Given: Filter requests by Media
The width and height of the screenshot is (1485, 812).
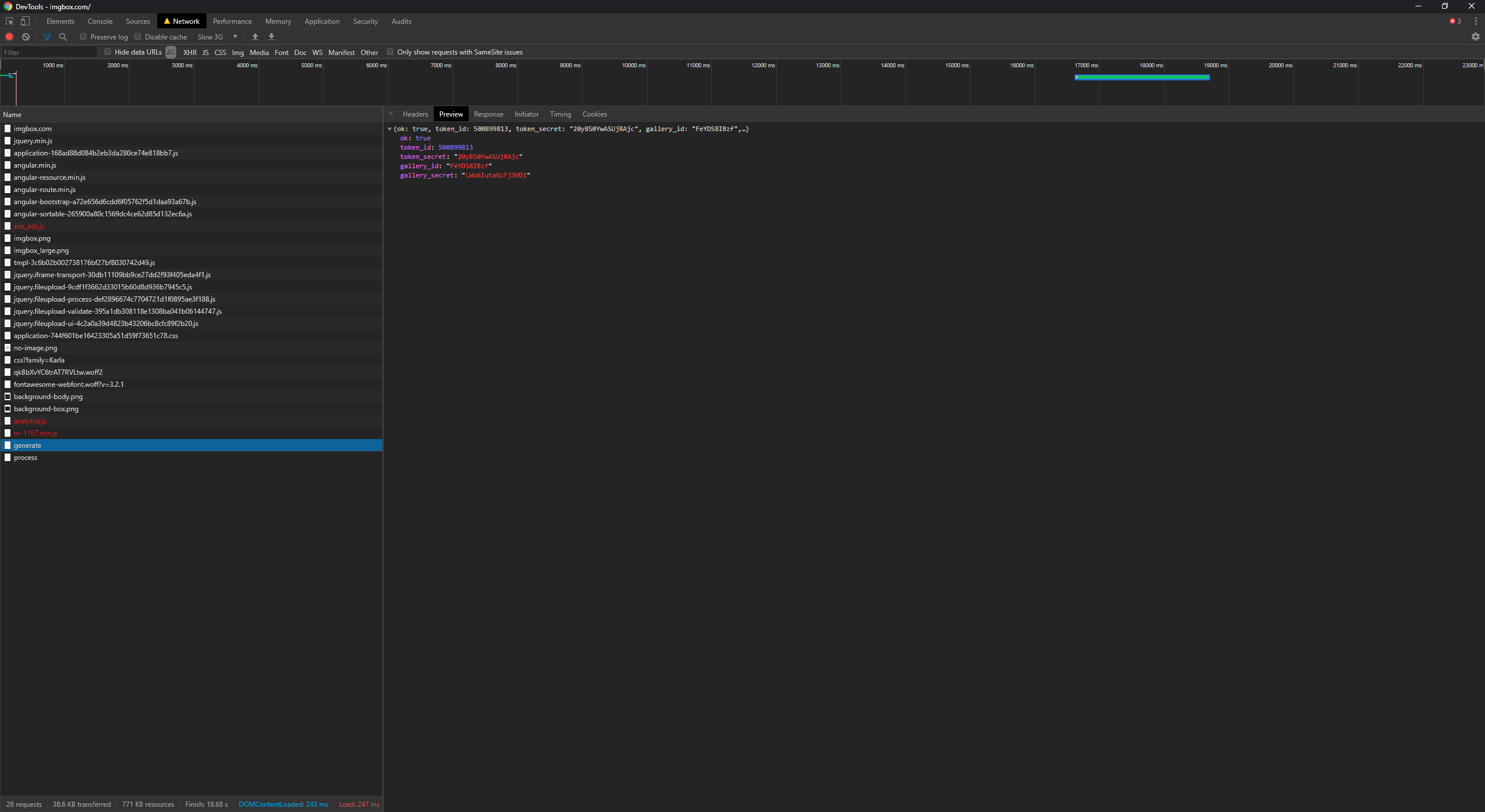Looking at the screenshot, I should click(259, 52).
